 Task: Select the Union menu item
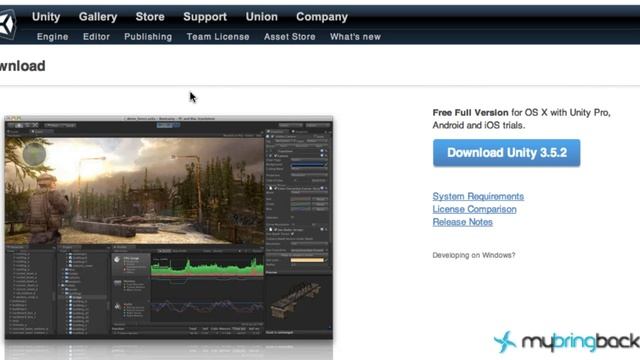tap(262, 17)
